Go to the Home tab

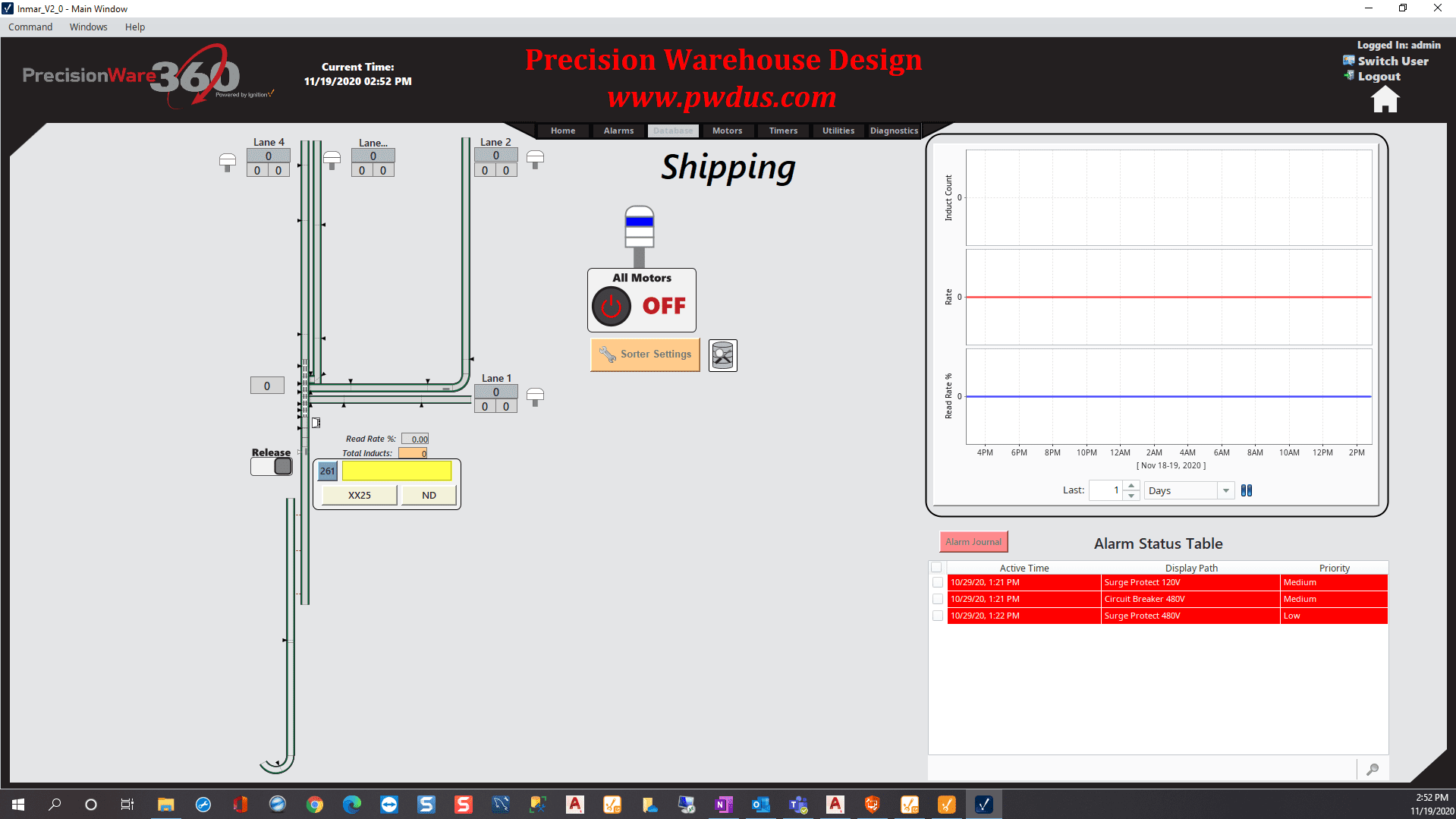click(563, 131)
